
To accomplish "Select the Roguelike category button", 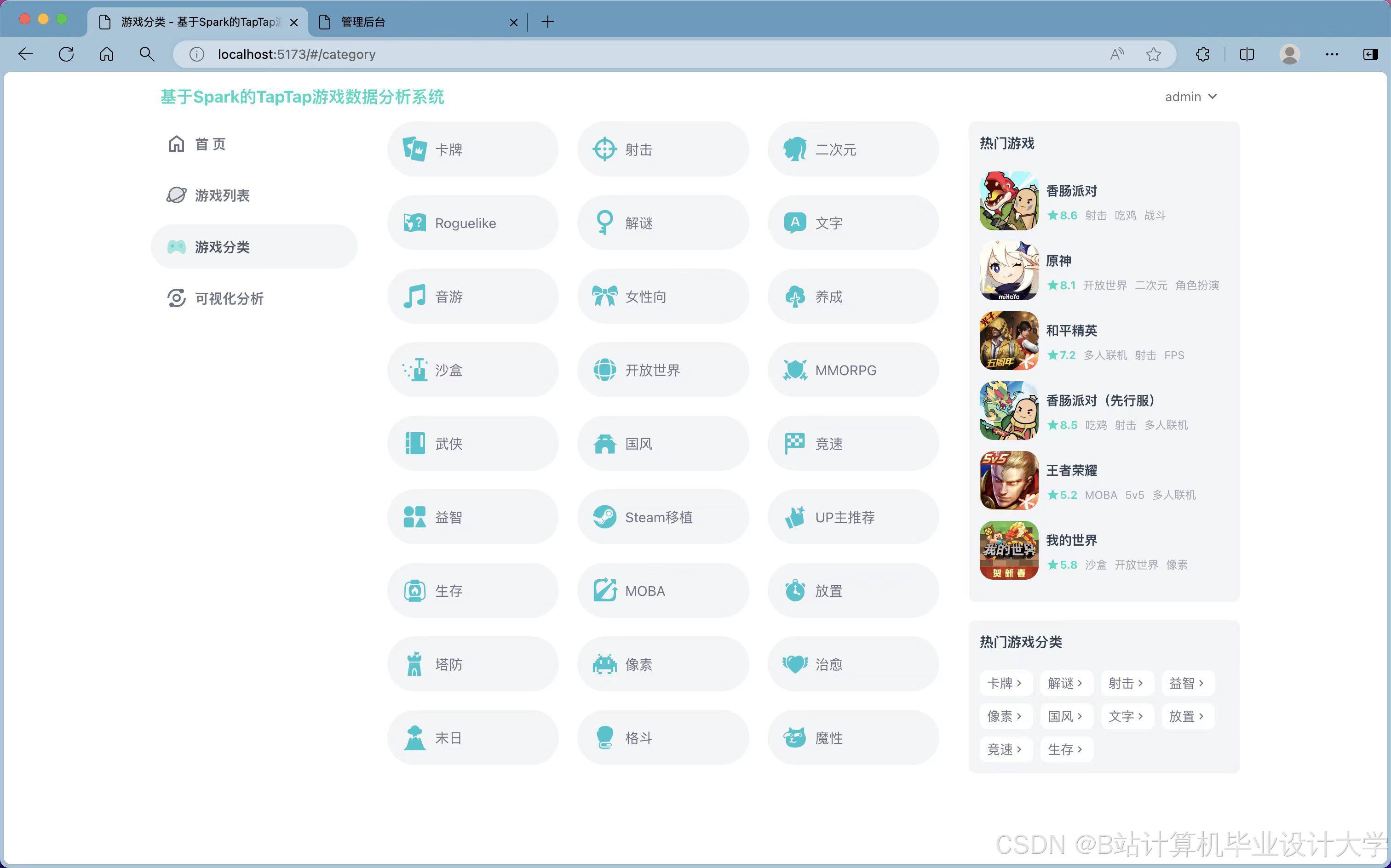I will pos(472,223).
